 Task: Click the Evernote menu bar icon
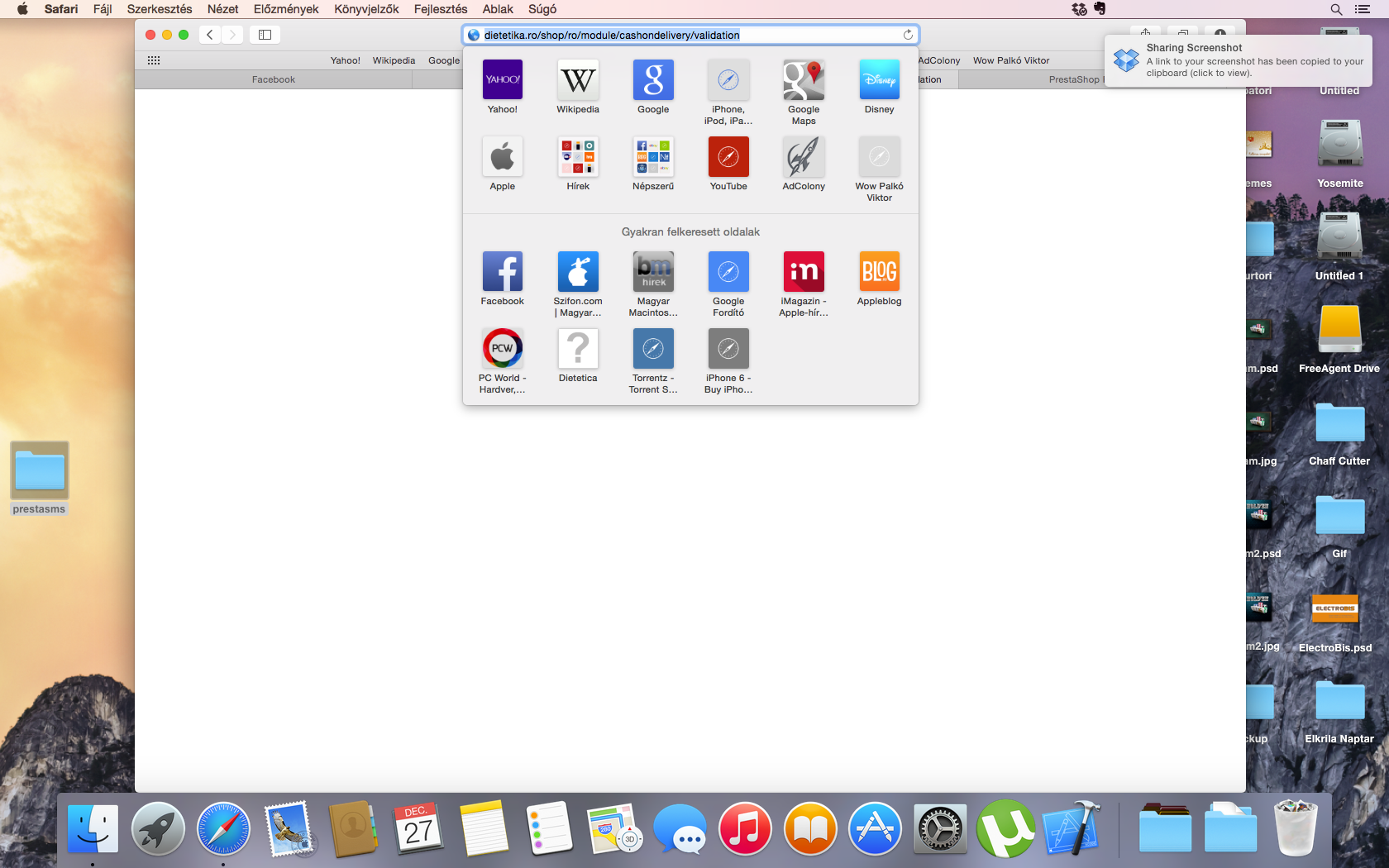tap(1100, 9)
